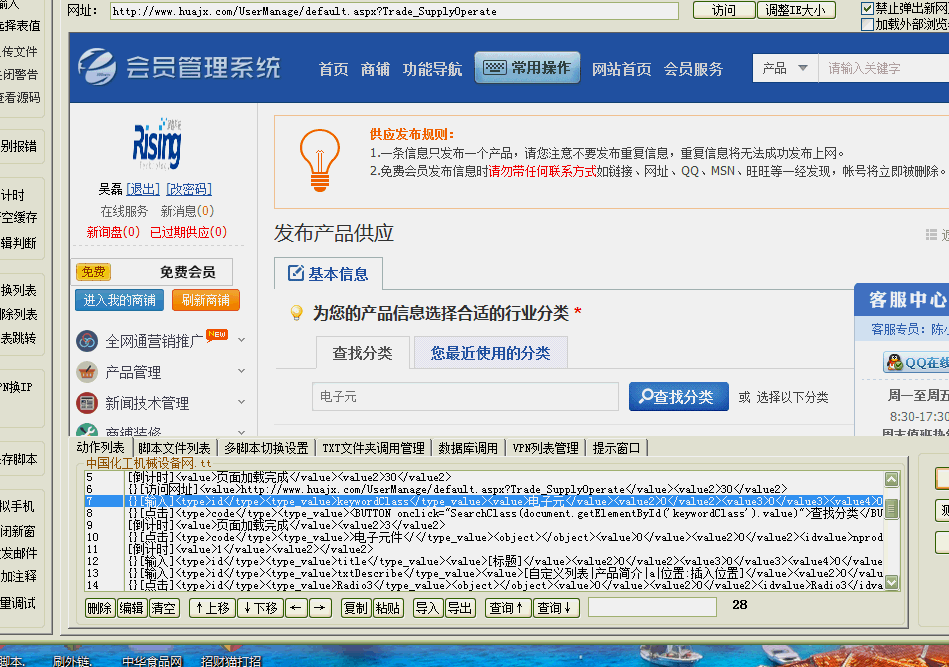Click the Rising company logo
The image size is (949, 667).
coord(157,143)
